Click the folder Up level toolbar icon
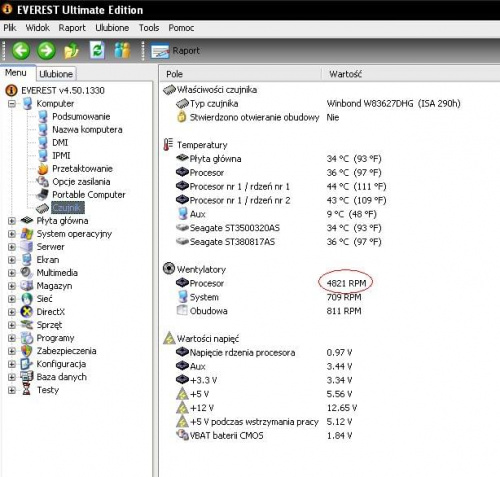This screenshot has height=477, width=500. 71,51
